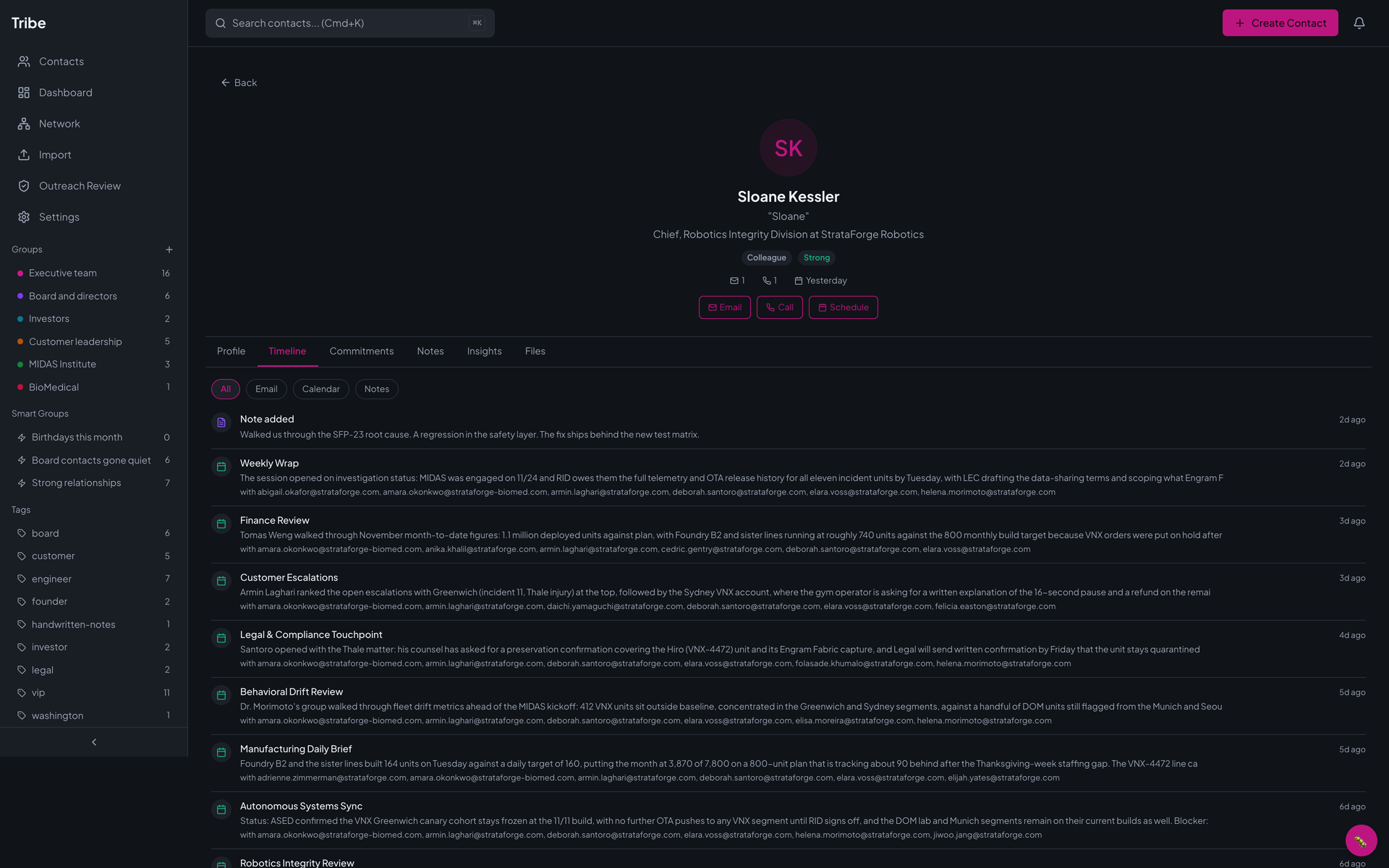
Task: Focus the Search contacts field
Action: tap(350, 23)
